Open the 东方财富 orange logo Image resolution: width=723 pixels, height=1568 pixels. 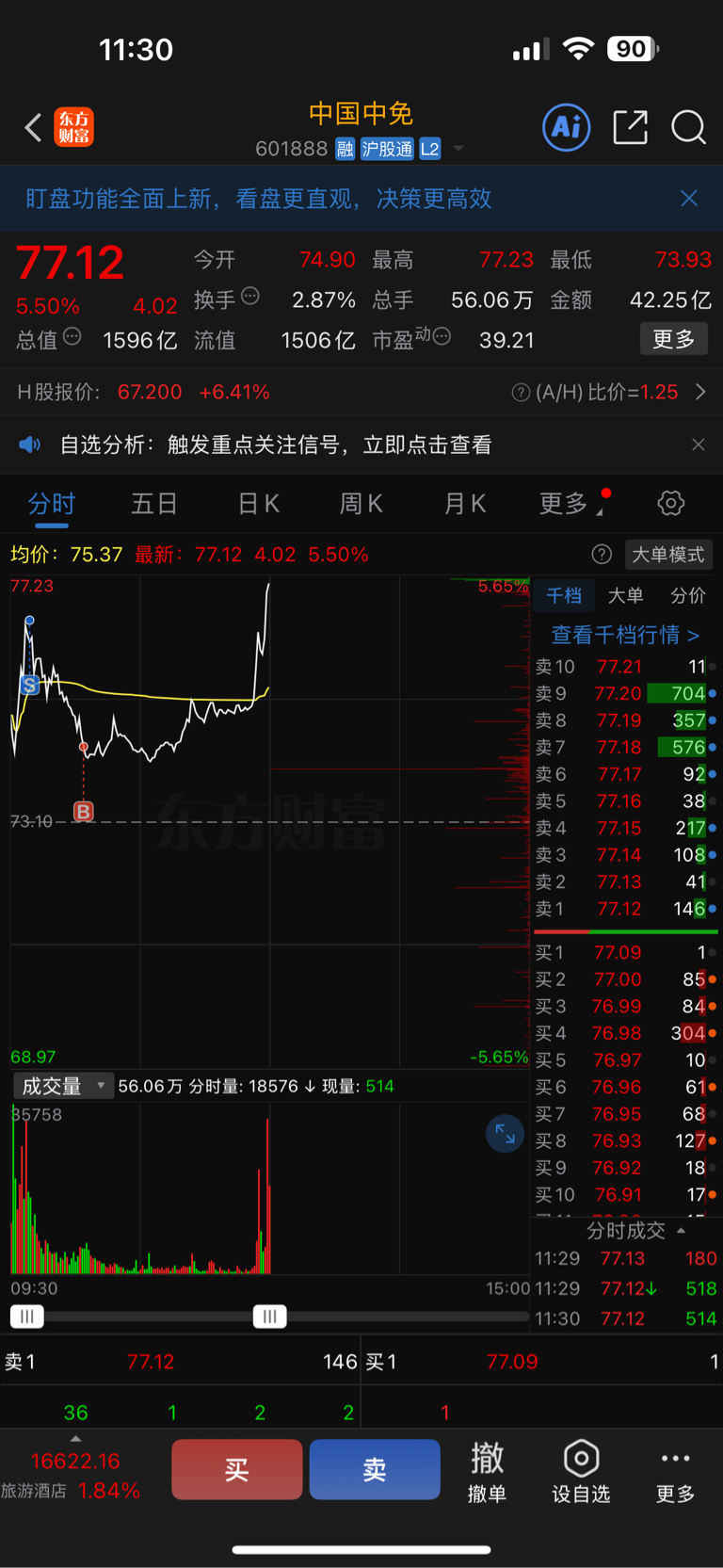74,127
